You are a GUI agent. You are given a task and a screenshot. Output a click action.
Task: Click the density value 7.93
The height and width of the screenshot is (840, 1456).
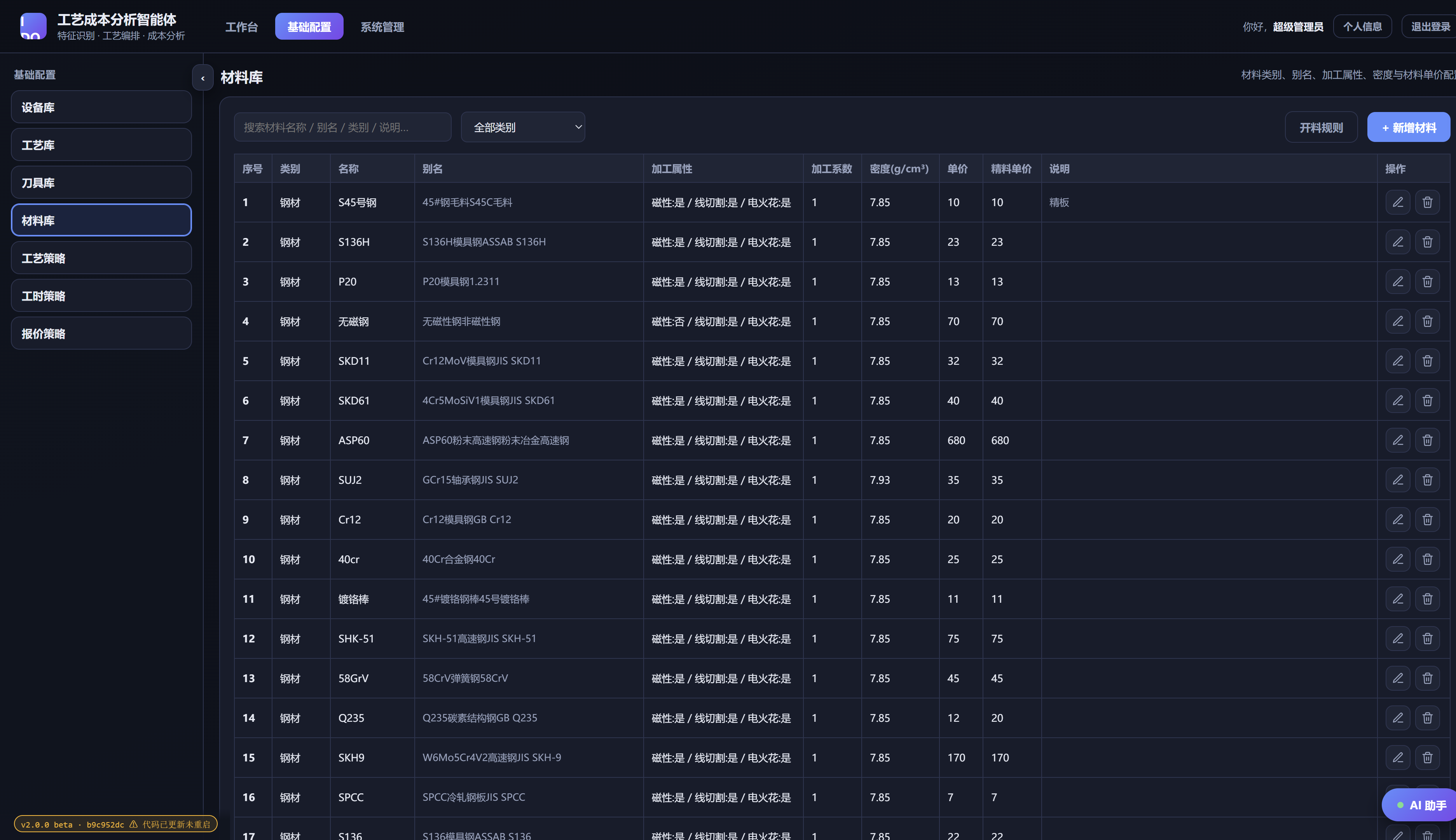(x=879, y=480)
